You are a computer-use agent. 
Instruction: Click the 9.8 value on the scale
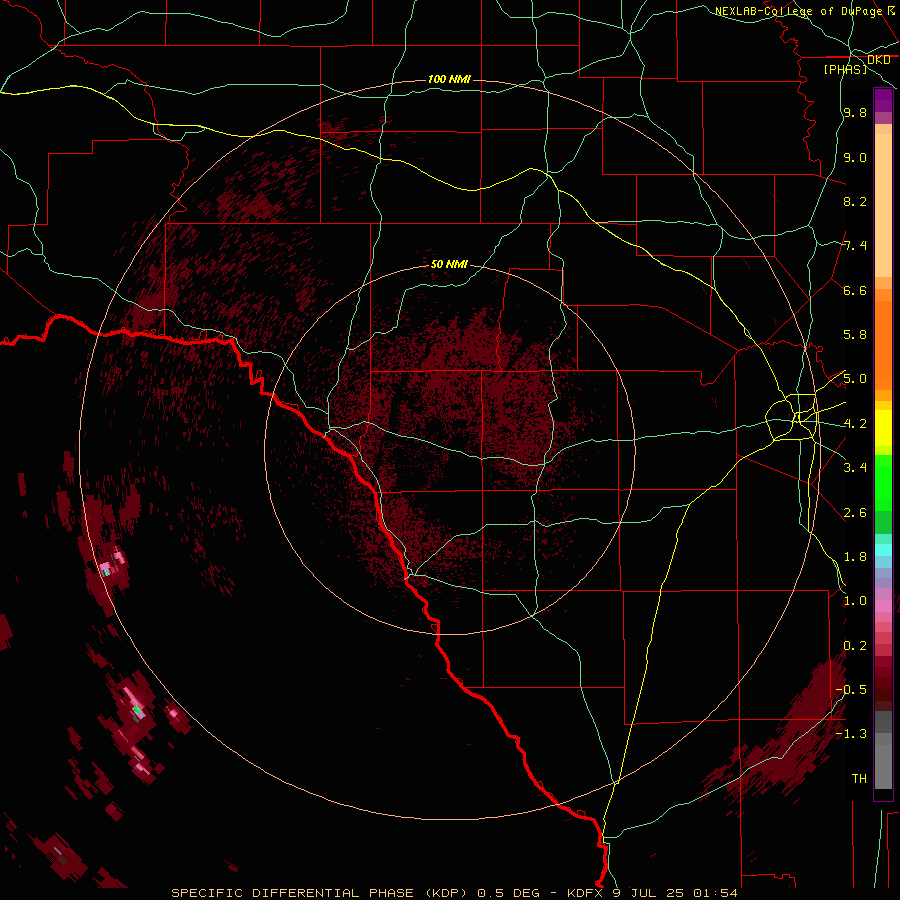pos(855,113)
